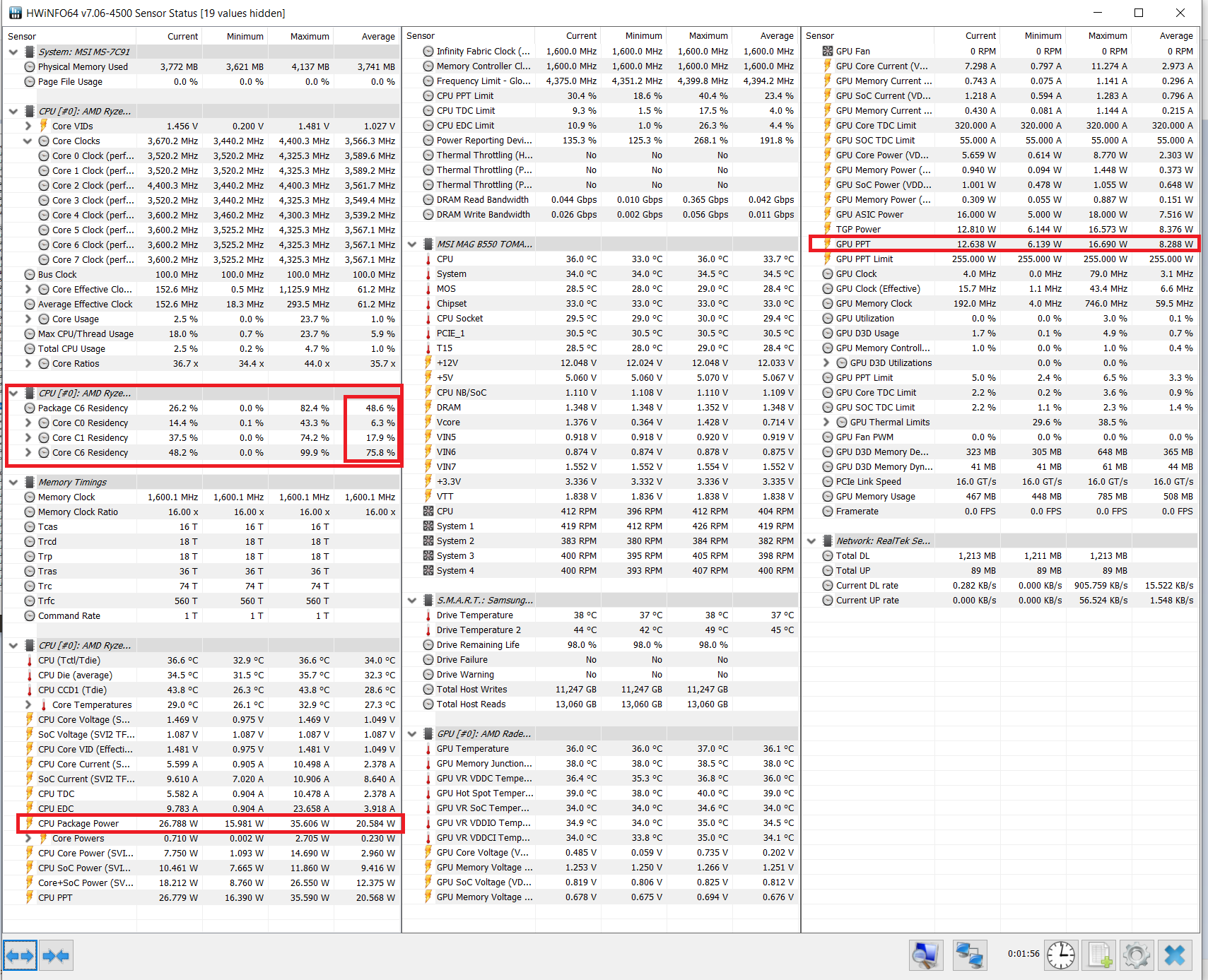
Task: Click the lightning icon beside CPU Package Power
Action: [30, 823]
